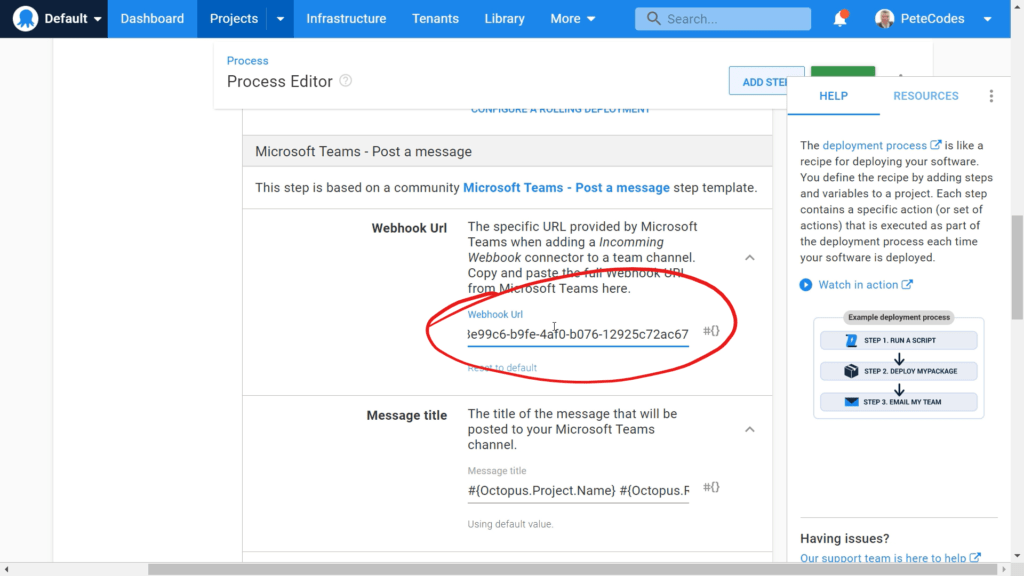The image size is (1024, 576).
Task: Click the PeteCodes username
Action: coord(932,18)
